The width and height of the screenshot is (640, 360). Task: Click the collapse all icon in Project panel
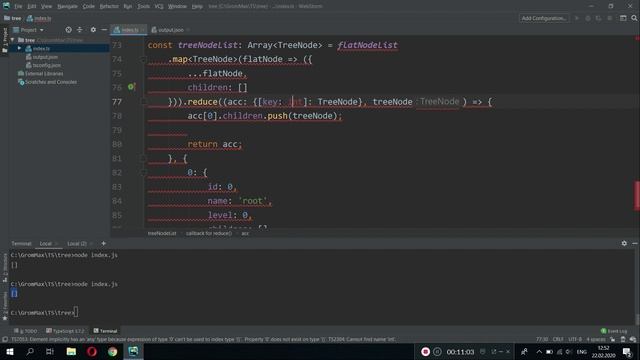80,30
